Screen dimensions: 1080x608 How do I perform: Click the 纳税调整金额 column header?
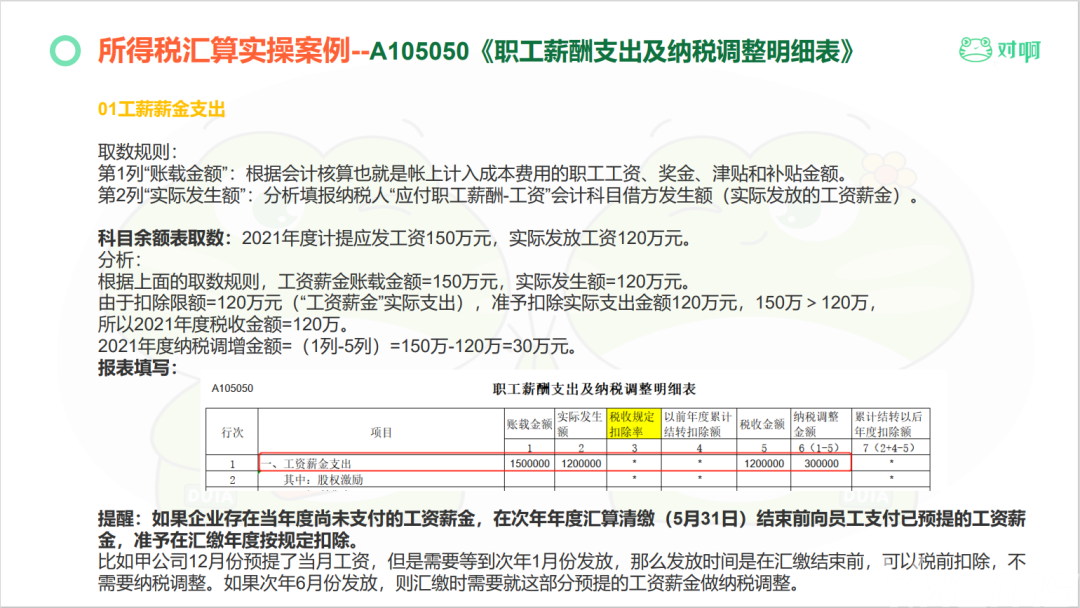click(820, 423)
